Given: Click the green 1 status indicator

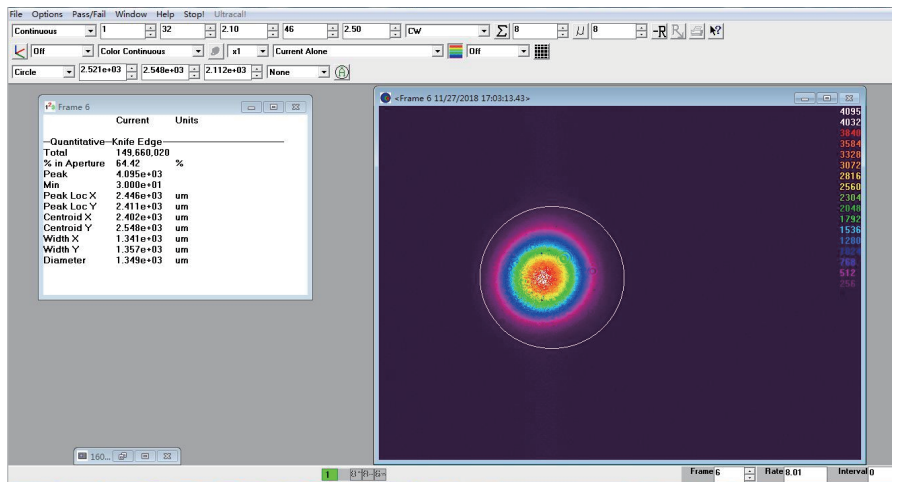Looking at the screenshot, I should [329, 474].
